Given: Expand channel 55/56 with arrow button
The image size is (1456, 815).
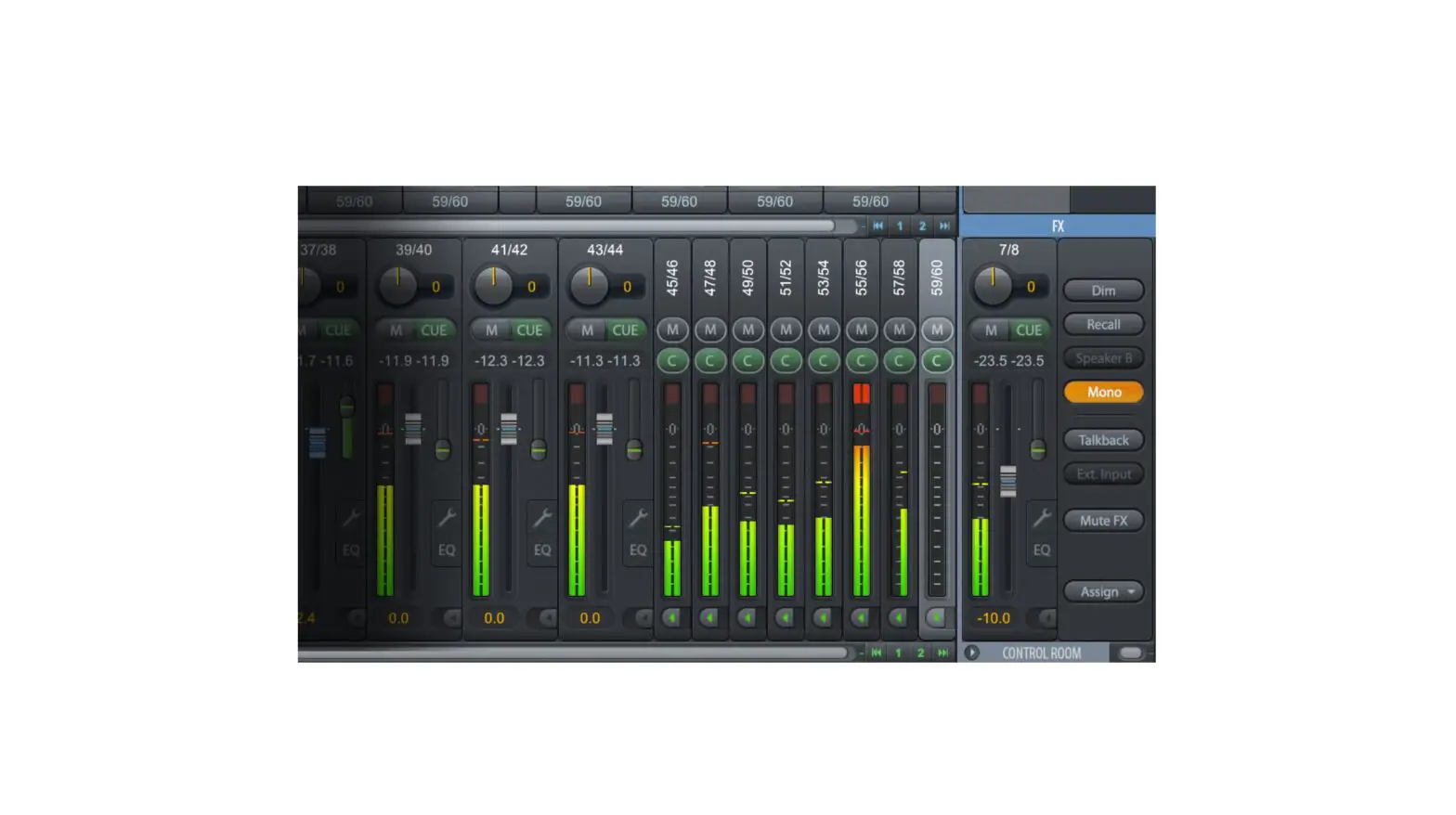Looking at the screenshot, I should click(x=862, y=617).
